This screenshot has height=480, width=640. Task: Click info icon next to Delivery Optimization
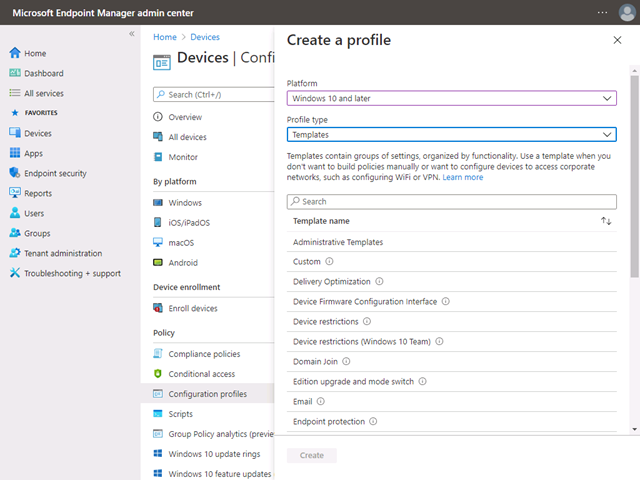point(379,282)
